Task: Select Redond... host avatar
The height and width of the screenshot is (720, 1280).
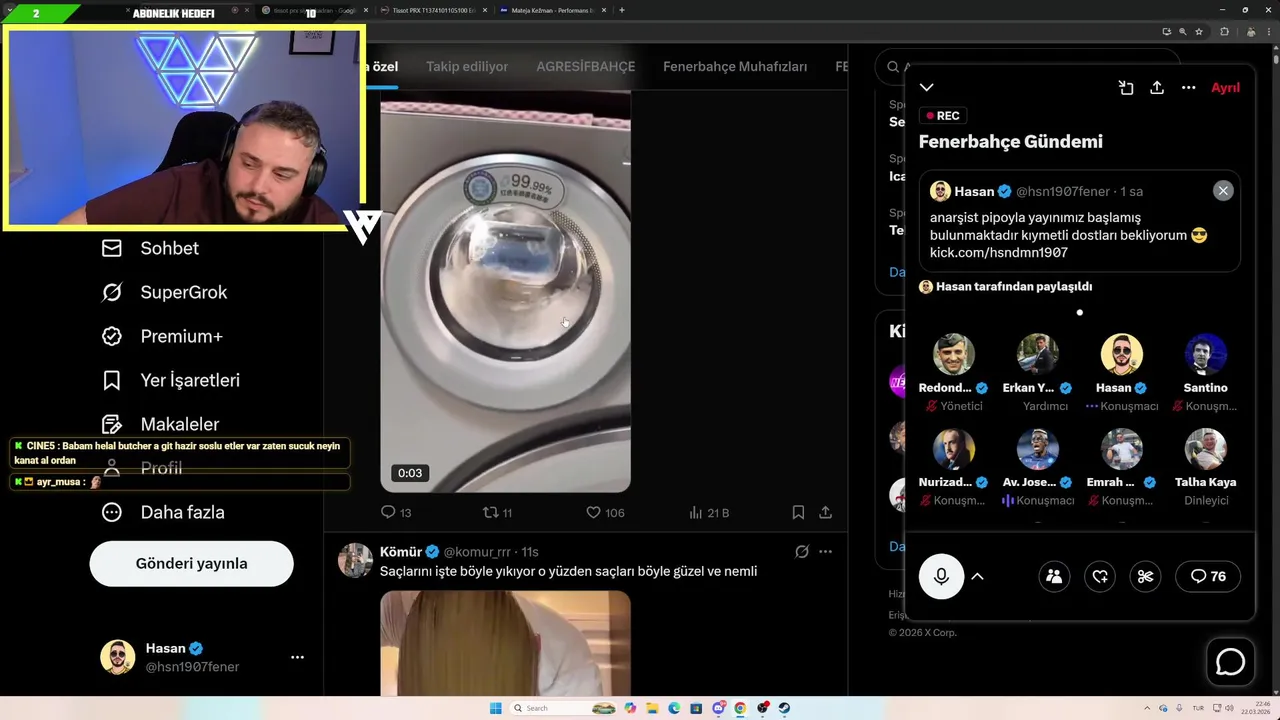Action: [954, 354]
